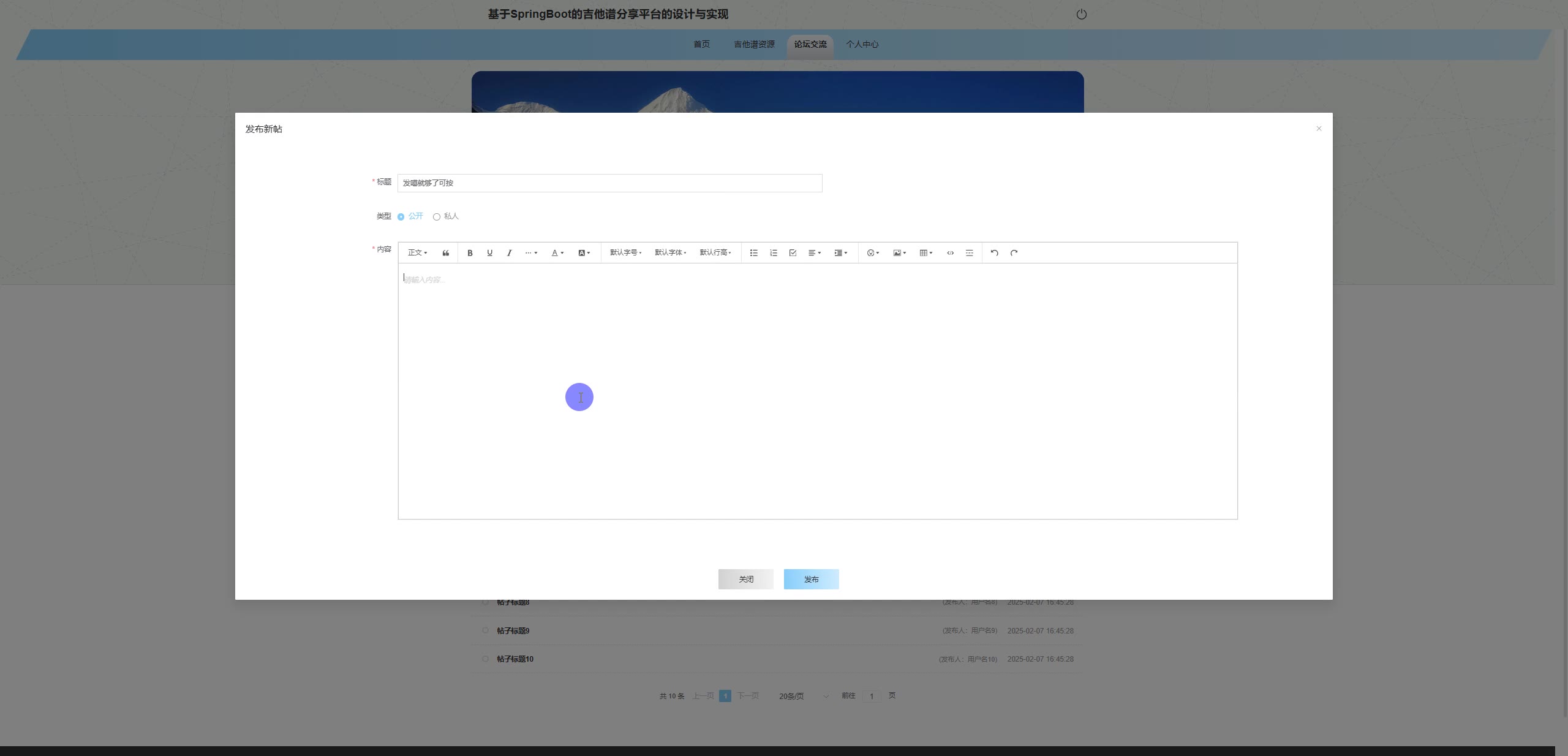Screen dimensions: 1568x756
Task: Insert a todo checkbox list item
Action: tap(793, 253)
